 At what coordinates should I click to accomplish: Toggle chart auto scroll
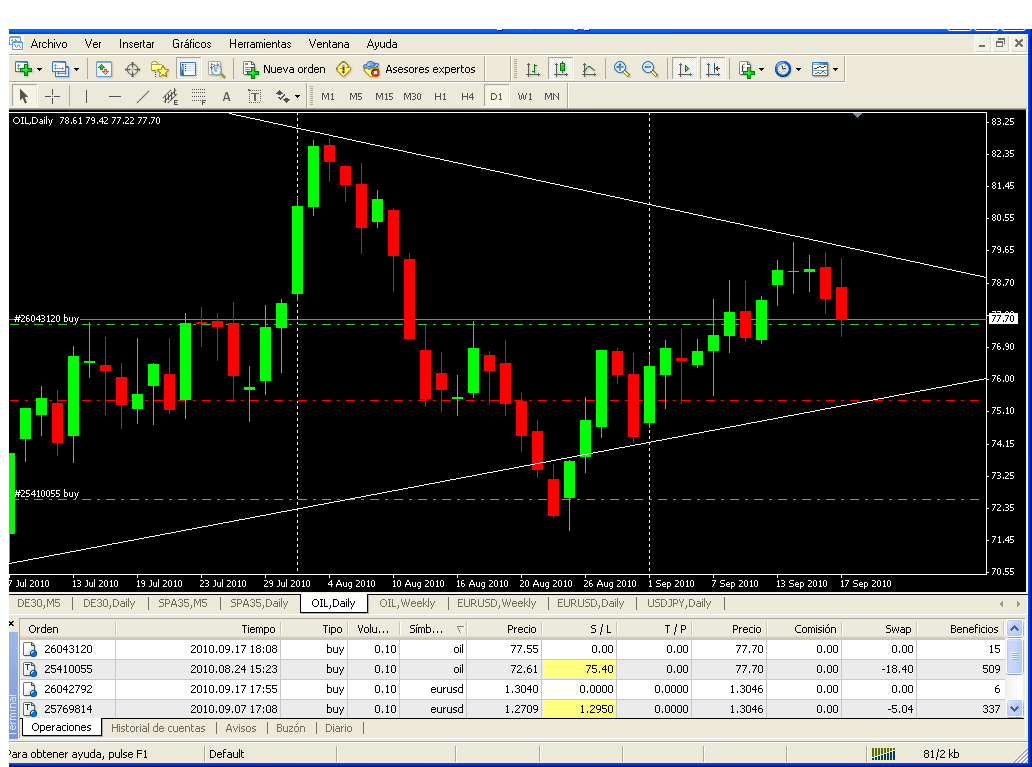pos(684,68)
